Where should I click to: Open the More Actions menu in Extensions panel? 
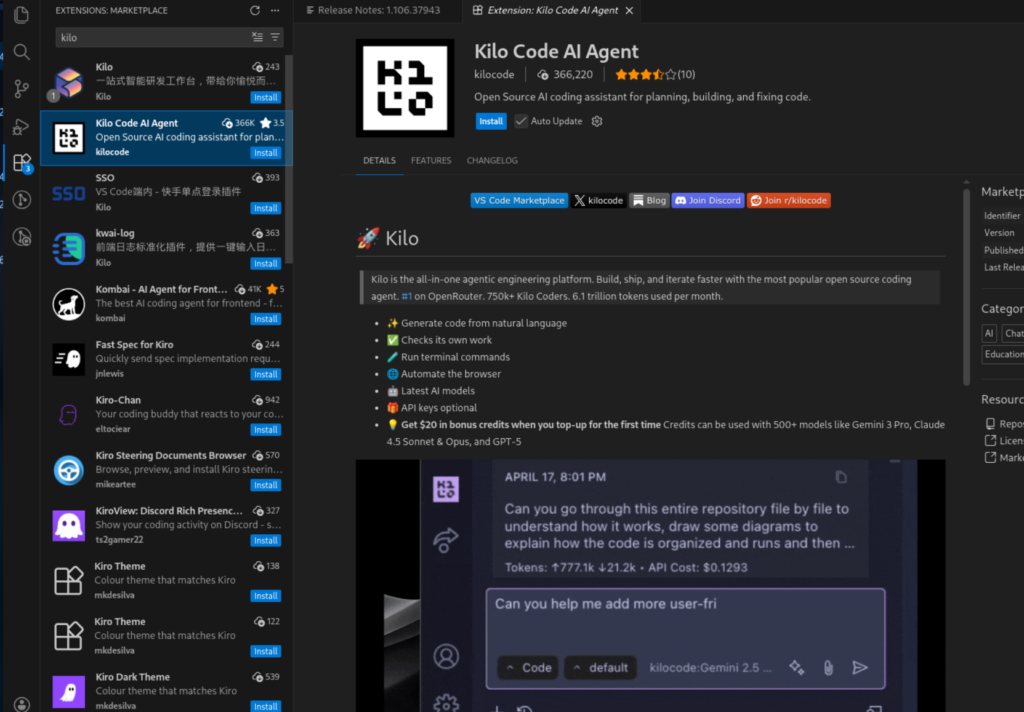pyautogui.click(x=275, y=10)
